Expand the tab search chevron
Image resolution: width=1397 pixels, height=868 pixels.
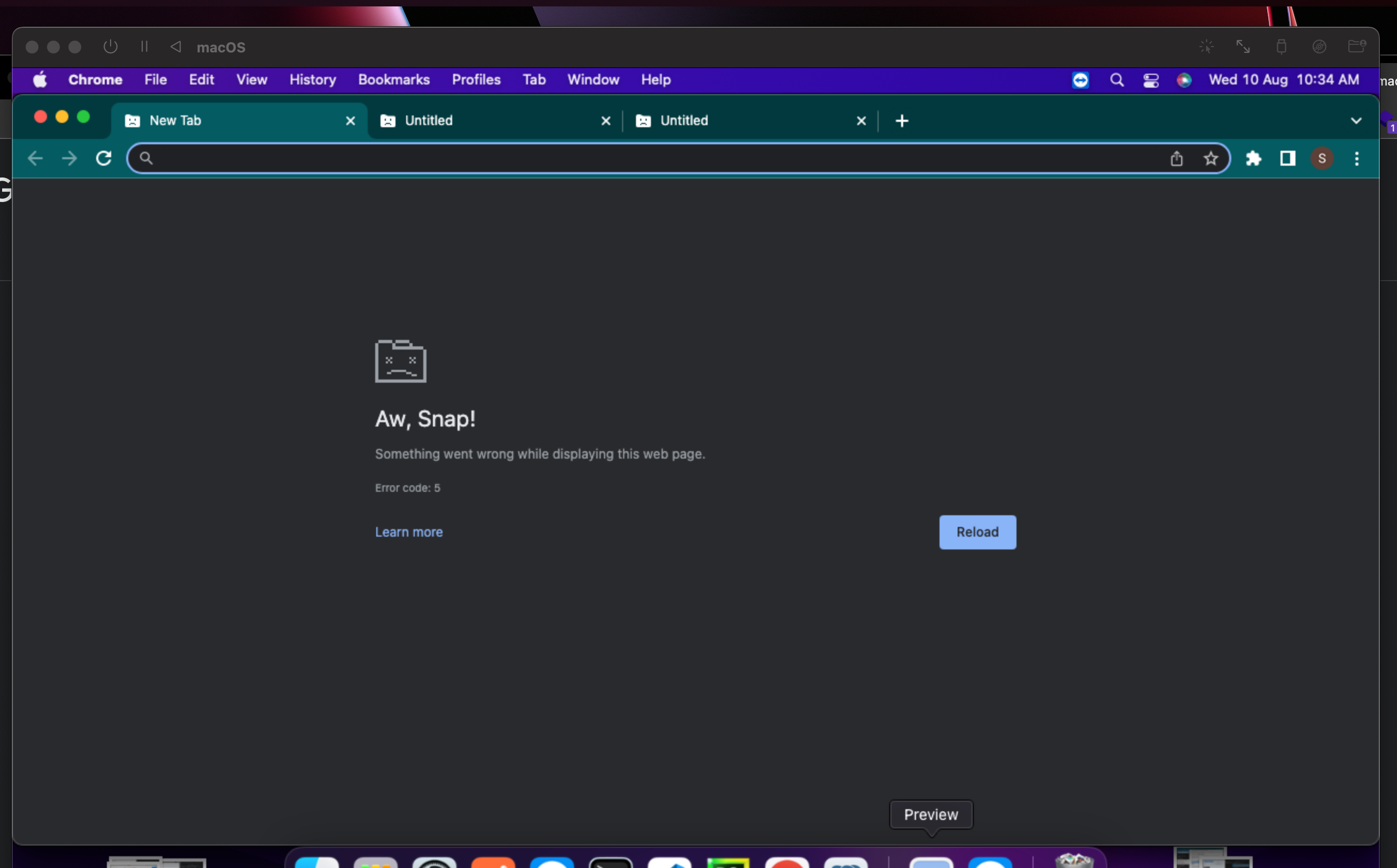pos(1356,121)
